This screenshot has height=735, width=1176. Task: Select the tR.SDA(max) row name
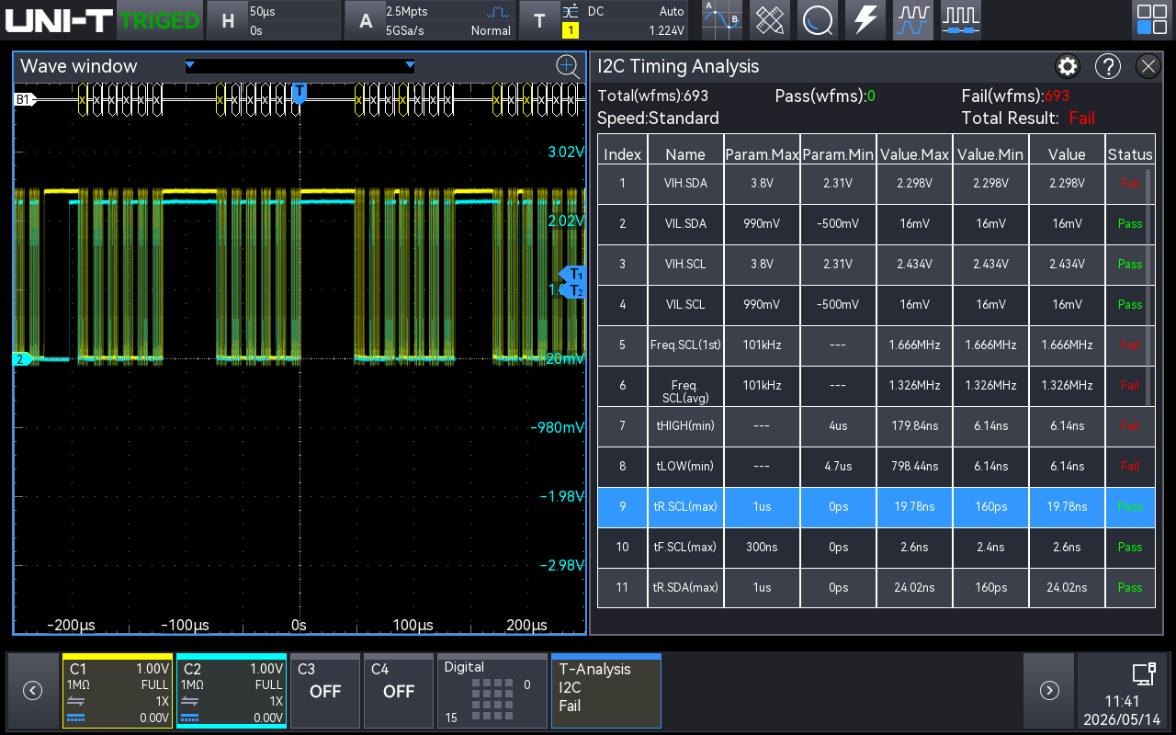(x=686, y=587)
